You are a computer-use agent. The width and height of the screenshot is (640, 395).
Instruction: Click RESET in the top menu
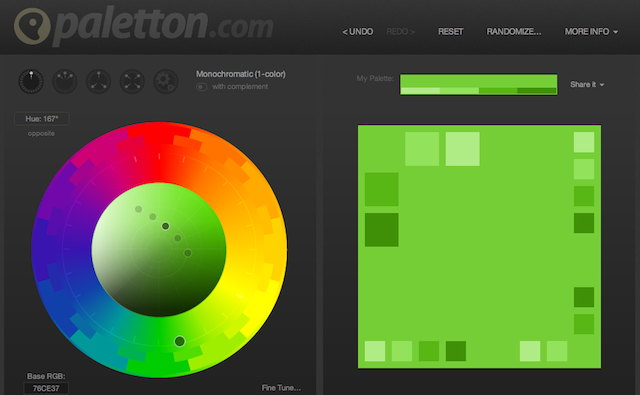point(451,31)
